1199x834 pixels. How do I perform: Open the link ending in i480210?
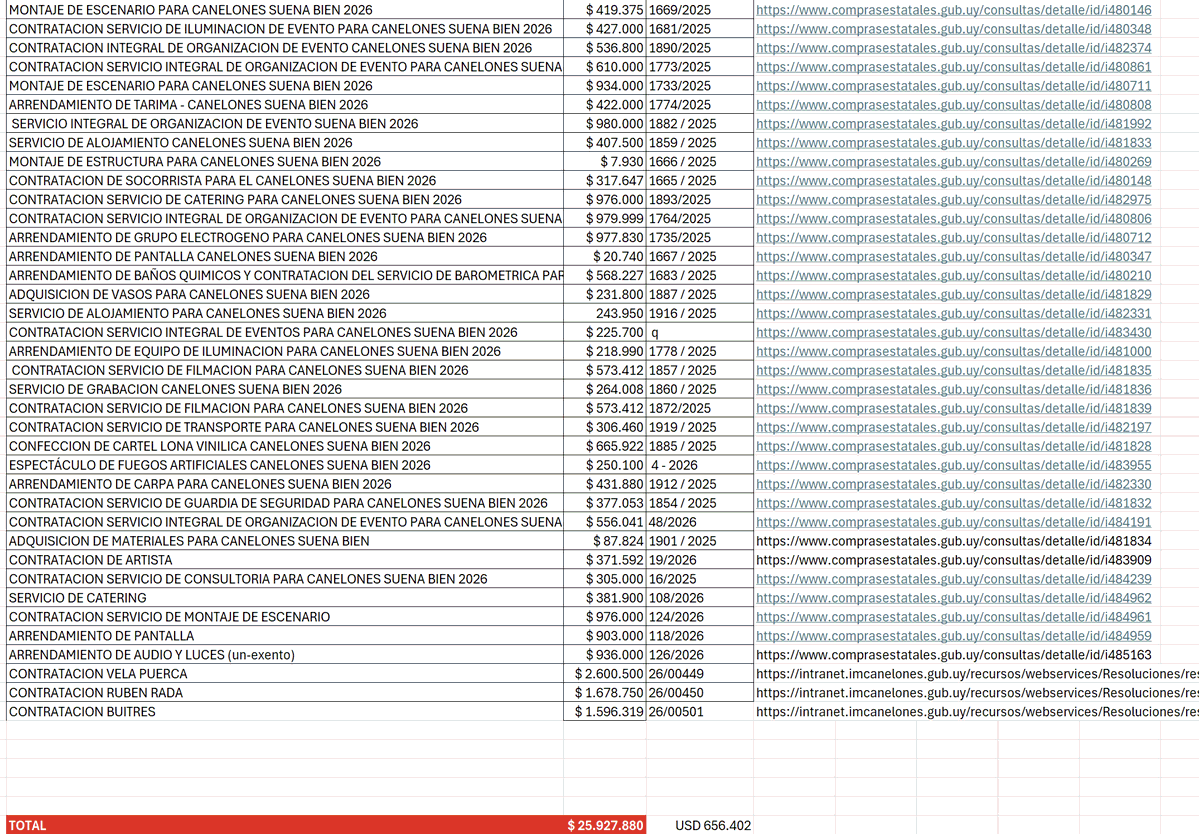(954, 276)
